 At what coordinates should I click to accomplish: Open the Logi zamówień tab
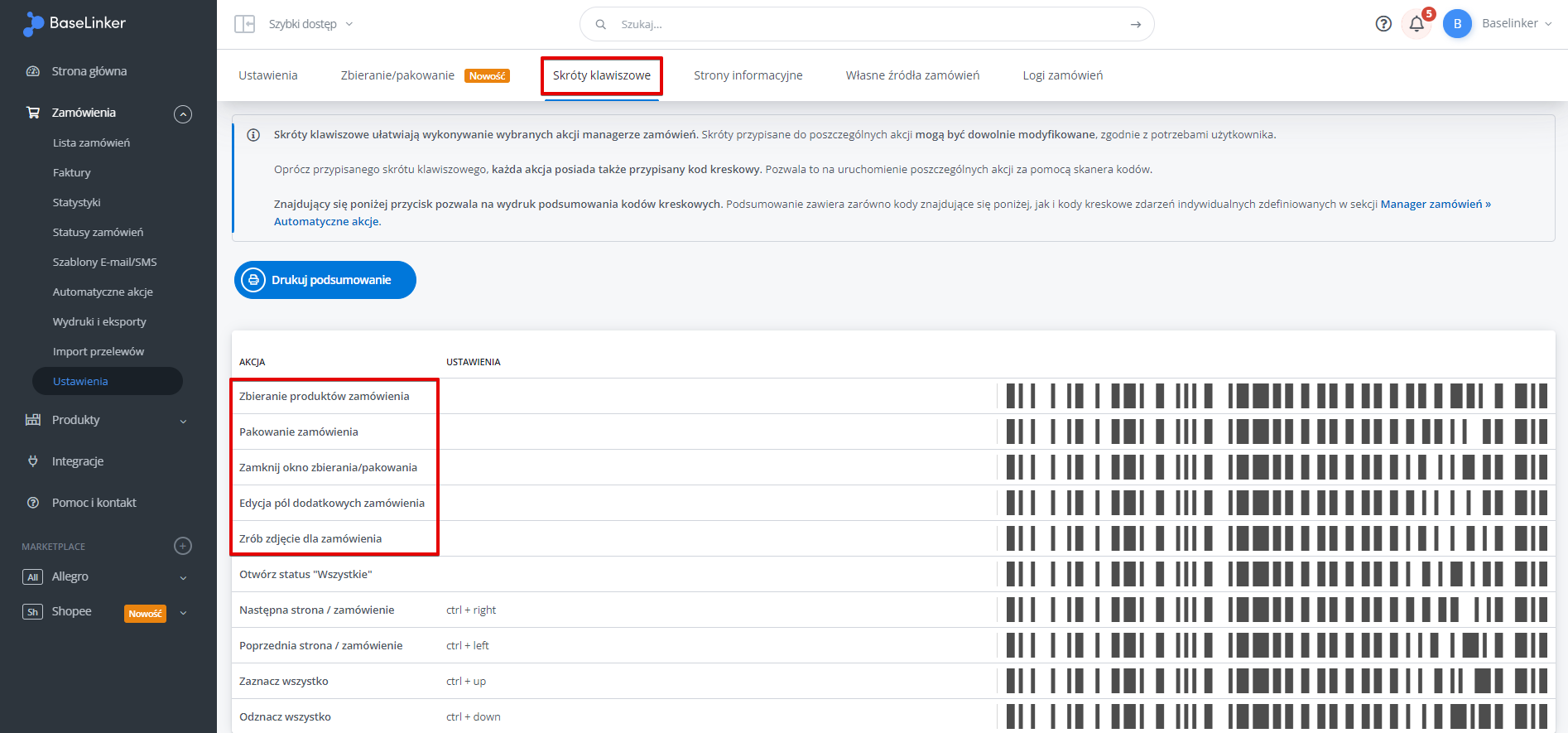(1062, 75)
